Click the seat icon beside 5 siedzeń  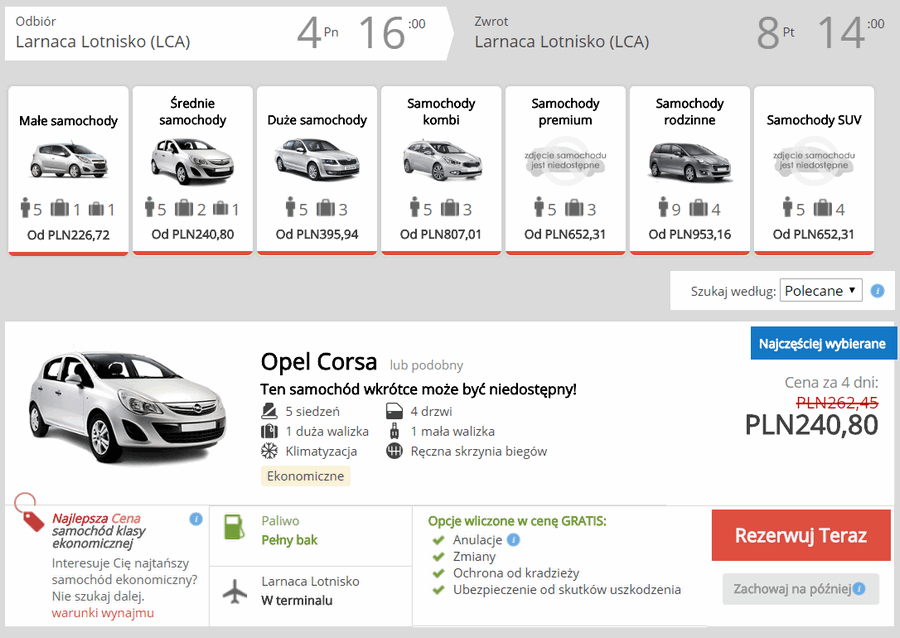point(269,411)
